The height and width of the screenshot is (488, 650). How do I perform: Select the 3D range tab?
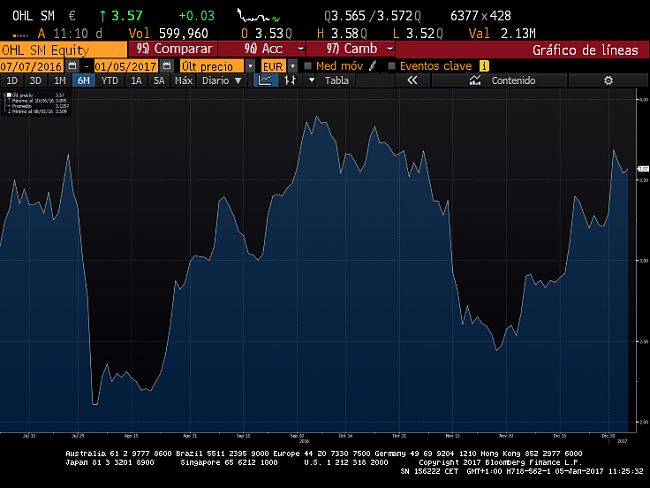pos(36,80)
